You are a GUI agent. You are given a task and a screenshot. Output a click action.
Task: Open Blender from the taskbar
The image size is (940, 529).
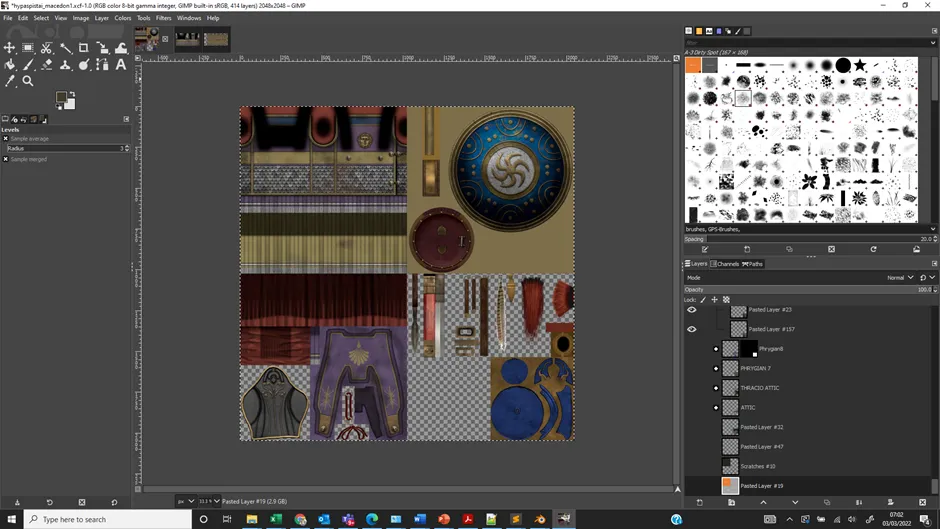click(x=540, y=519)
